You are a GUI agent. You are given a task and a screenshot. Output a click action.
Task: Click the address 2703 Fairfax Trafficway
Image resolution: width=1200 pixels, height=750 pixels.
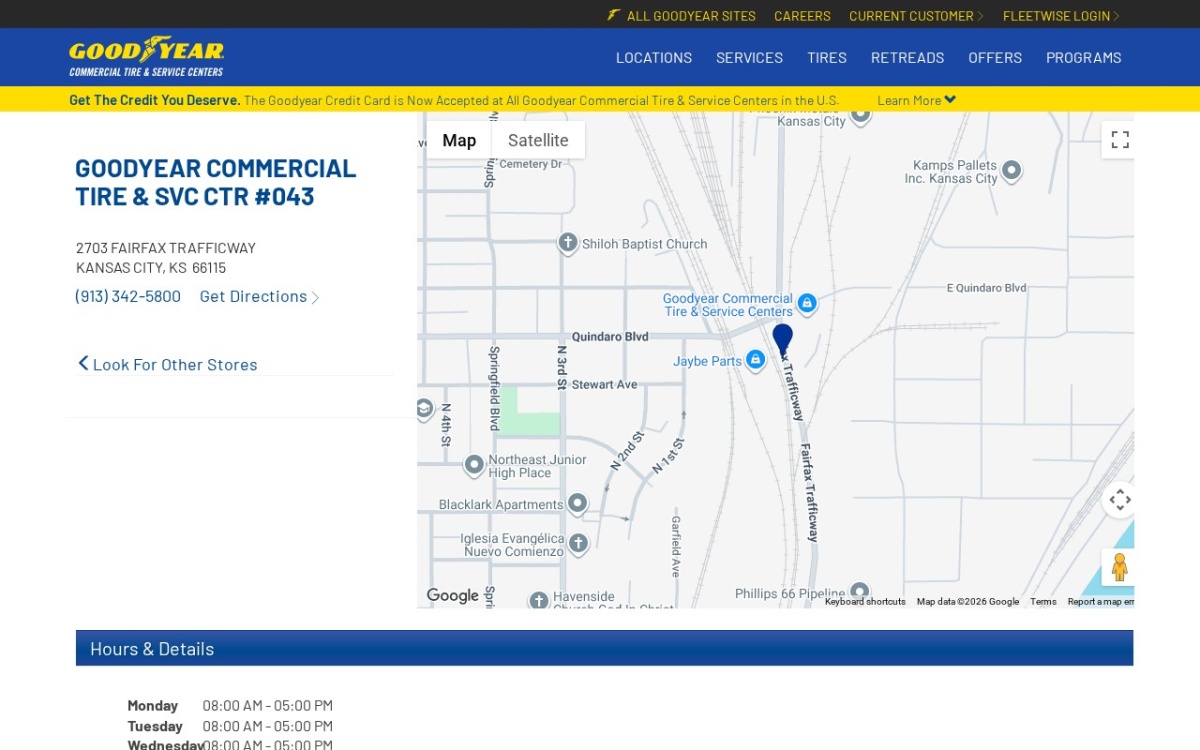click(166, 247)
